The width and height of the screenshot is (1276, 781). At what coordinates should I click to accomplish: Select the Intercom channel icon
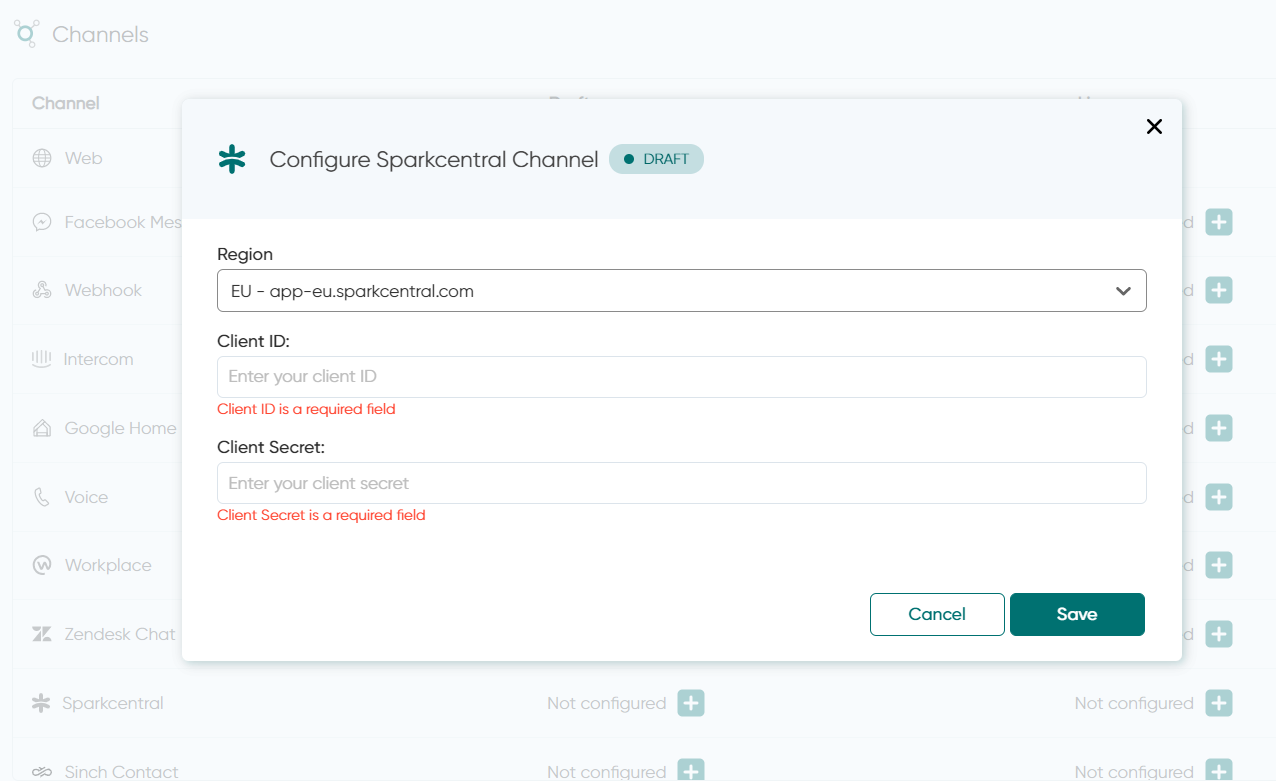(41, 359)
